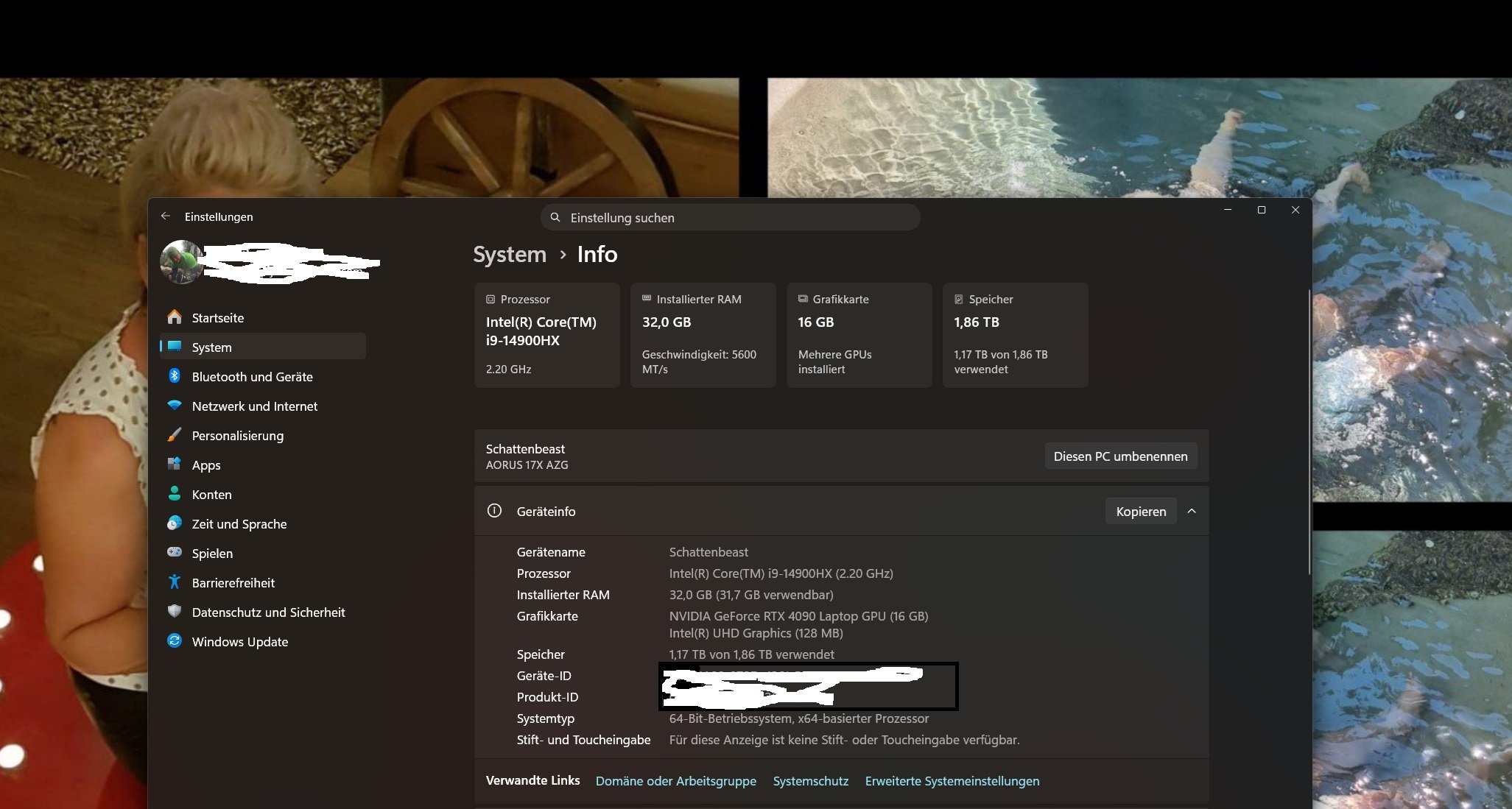Image resolution: width=1512 pixels, height=809 pixels.
Task: Click the Startseite home icon
Action: (x=175, y=317)
